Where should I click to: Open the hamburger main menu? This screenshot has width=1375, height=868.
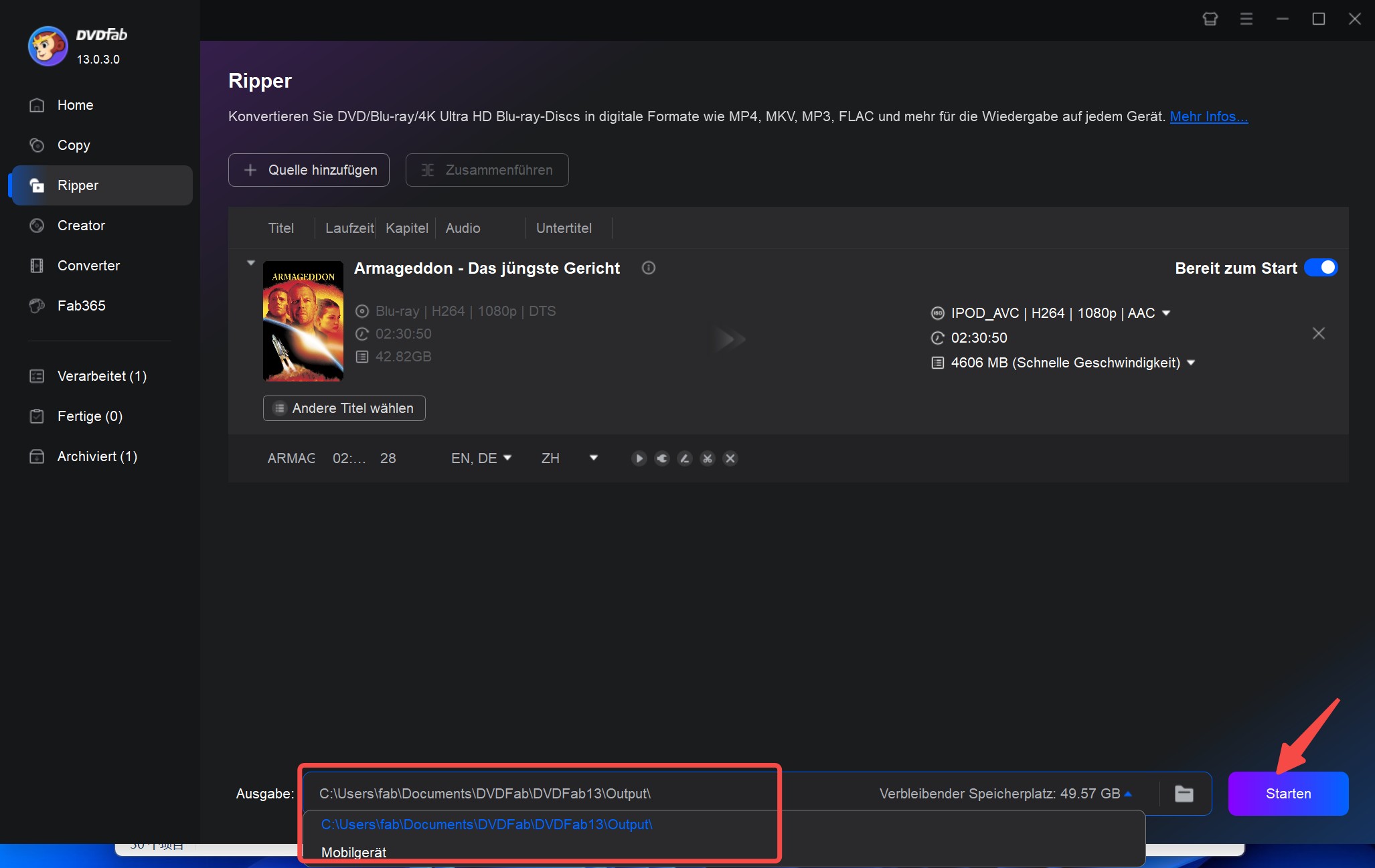tap(1246, 19)
